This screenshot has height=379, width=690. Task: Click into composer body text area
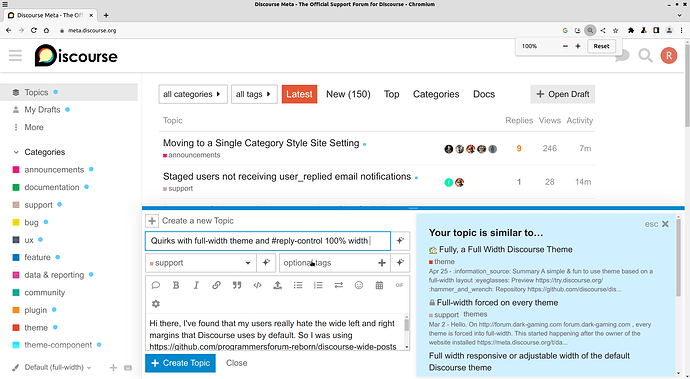(274, 332)
